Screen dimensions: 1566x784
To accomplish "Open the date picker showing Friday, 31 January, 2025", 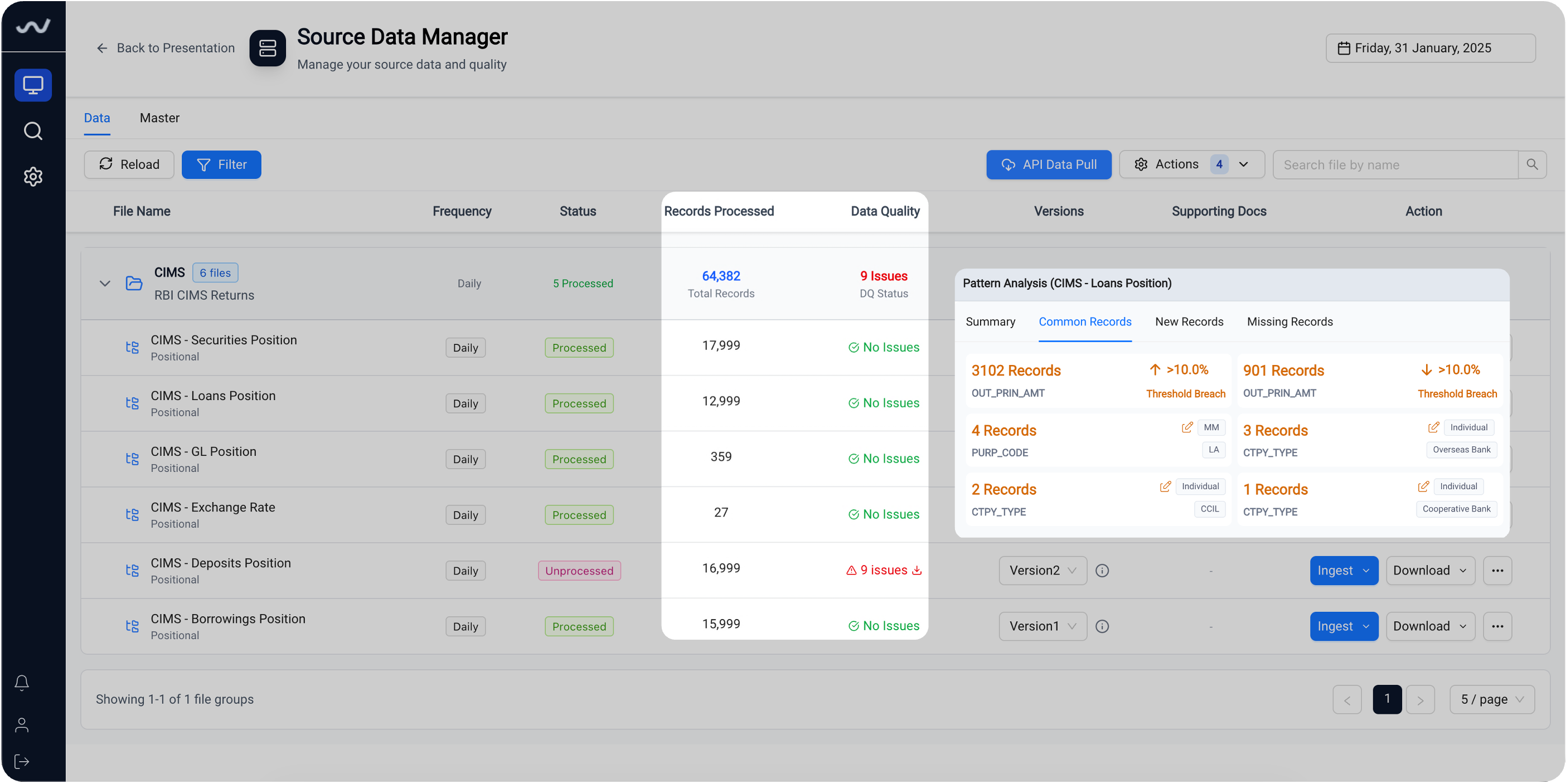I will [1431, 48].
